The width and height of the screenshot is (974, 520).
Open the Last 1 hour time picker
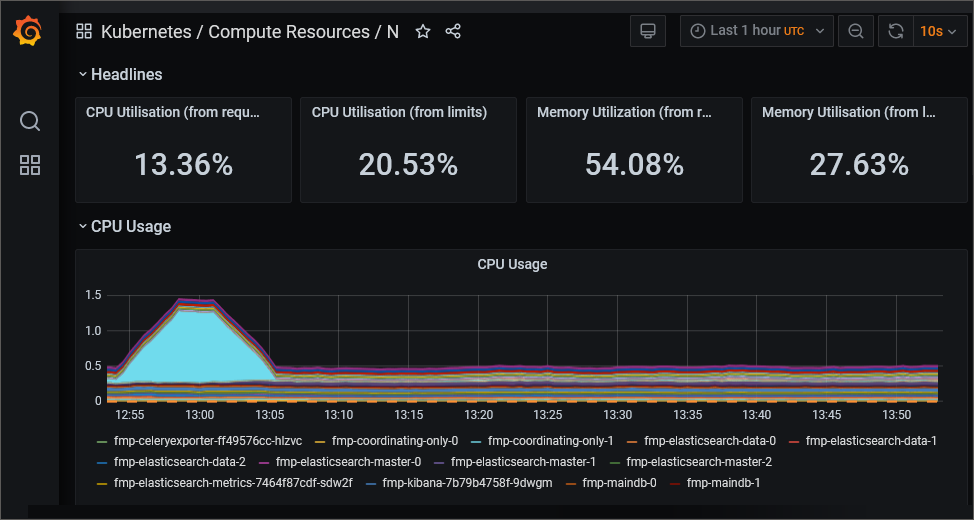click(756, 31)
